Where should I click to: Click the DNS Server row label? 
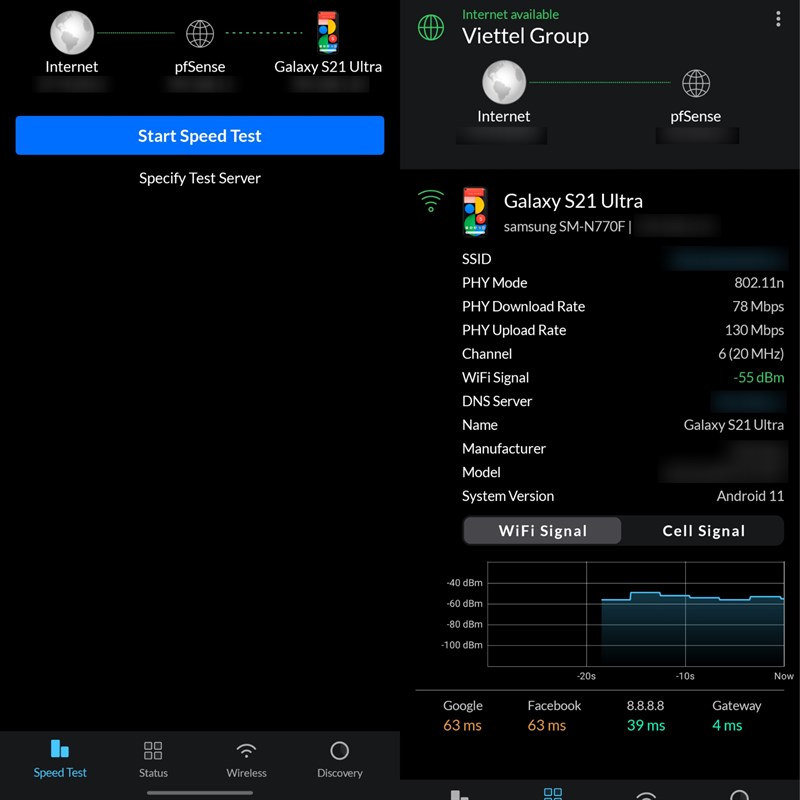pyautogui.click(x=497, y=401)
